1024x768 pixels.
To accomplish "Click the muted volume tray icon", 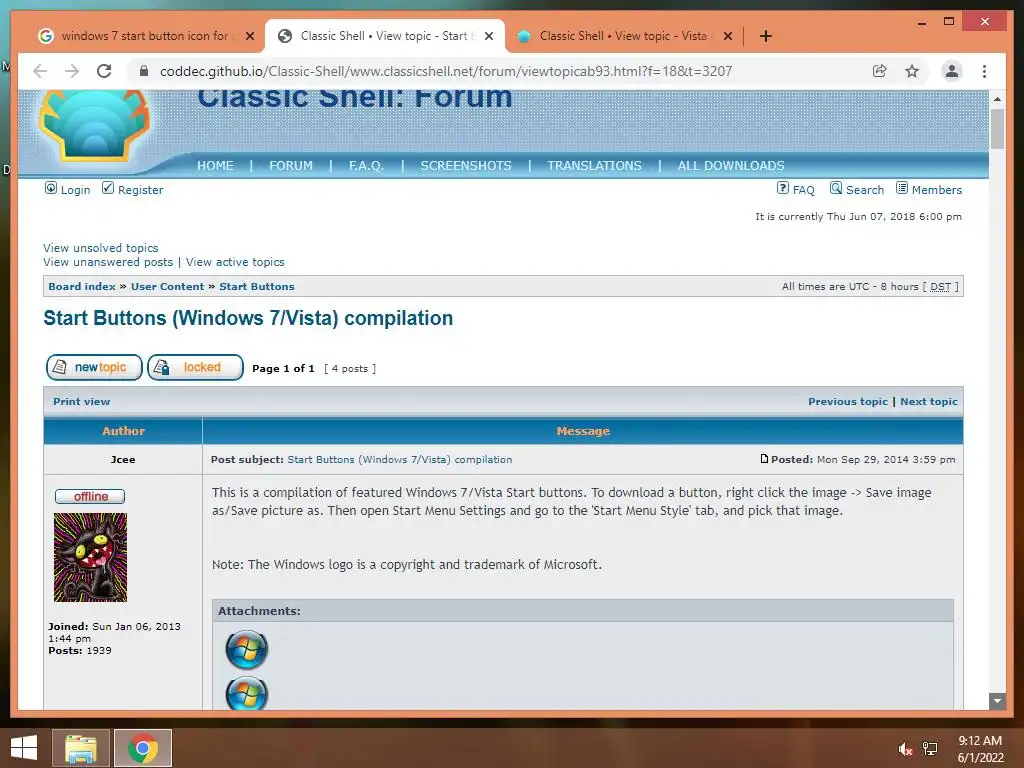I will pos(904,749).
